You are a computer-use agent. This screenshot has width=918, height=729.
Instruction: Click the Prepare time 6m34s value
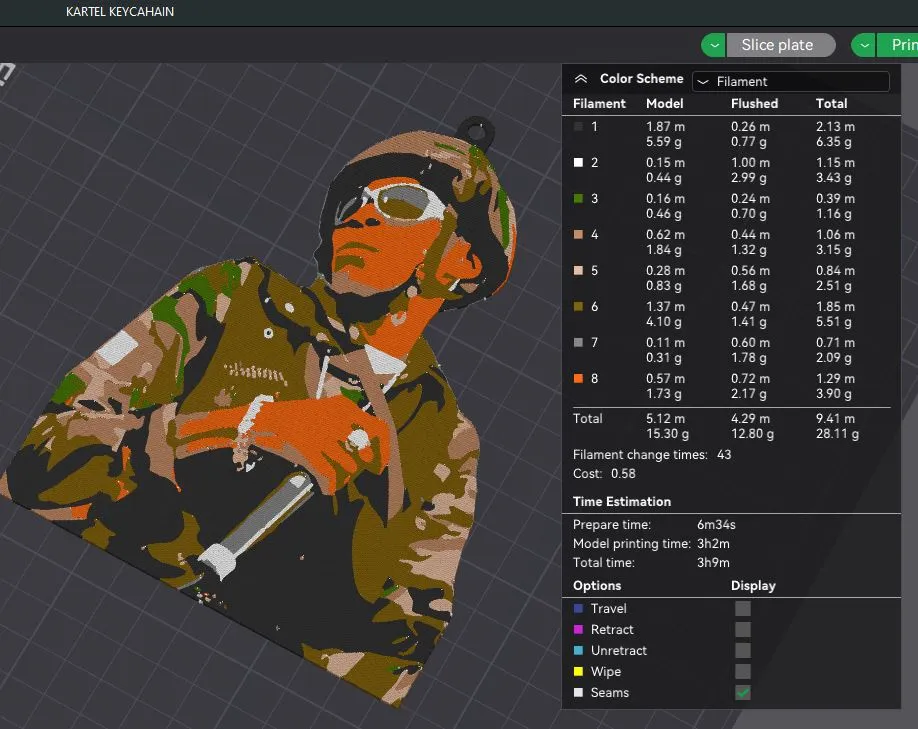point(716,525)
